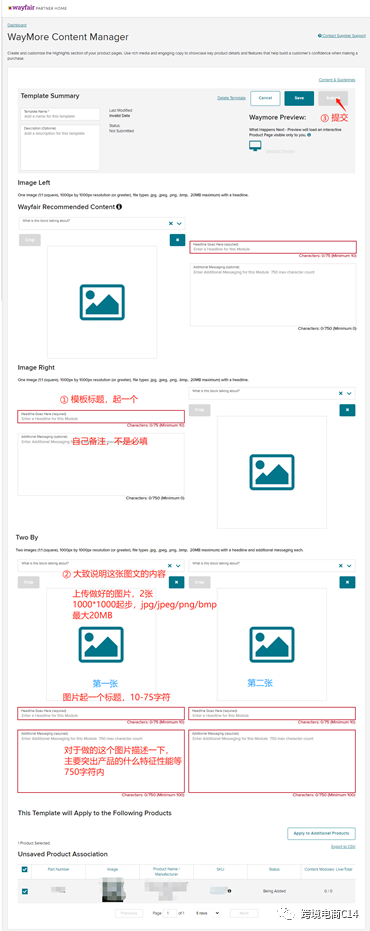Open Image Left block topic dropdown
The image size is (370, 931).
(102, 223)
